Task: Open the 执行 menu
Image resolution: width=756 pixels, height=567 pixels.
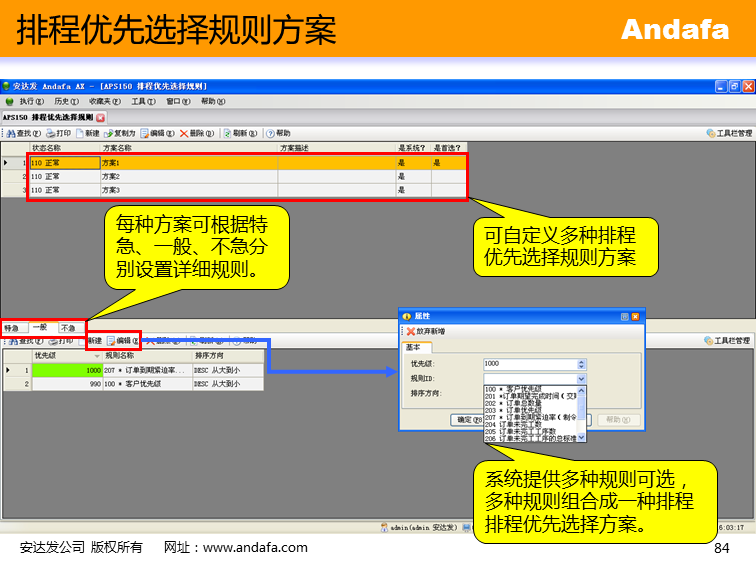Action: click(x=31, y=101)
